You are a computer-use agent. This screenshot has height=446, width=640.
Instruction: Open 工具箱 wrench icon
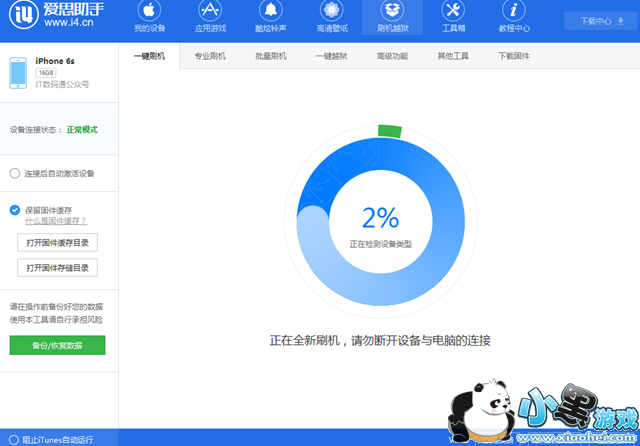[x=453, y=10]
